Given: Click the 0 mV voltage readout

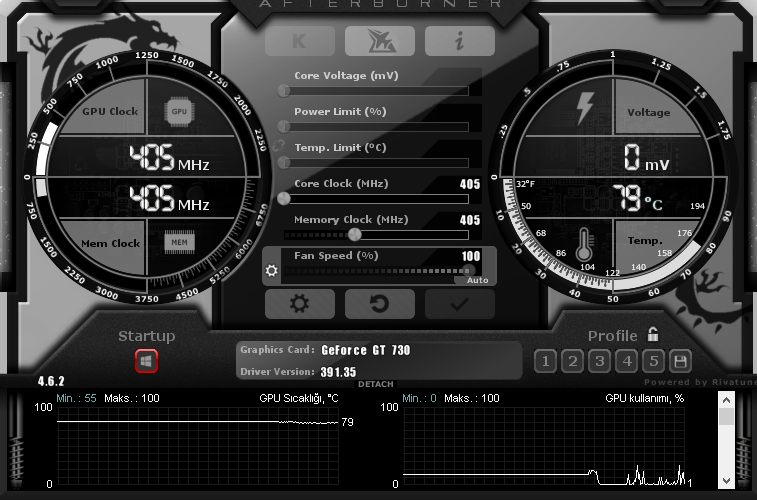Looking at the screenshot, I should 646,158.
